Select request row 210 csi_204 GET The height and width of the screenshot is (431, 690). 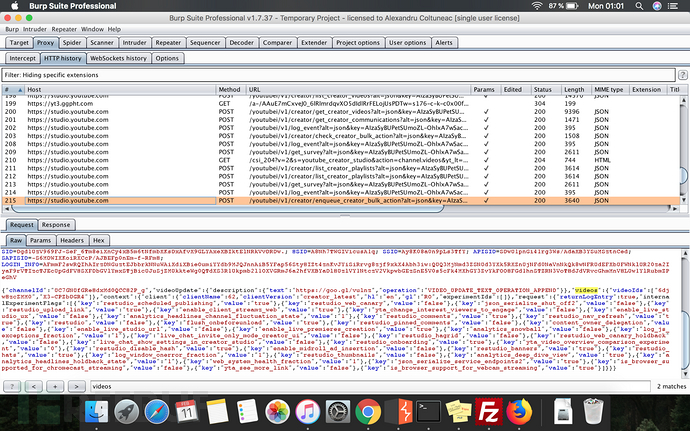pos(341,160)
